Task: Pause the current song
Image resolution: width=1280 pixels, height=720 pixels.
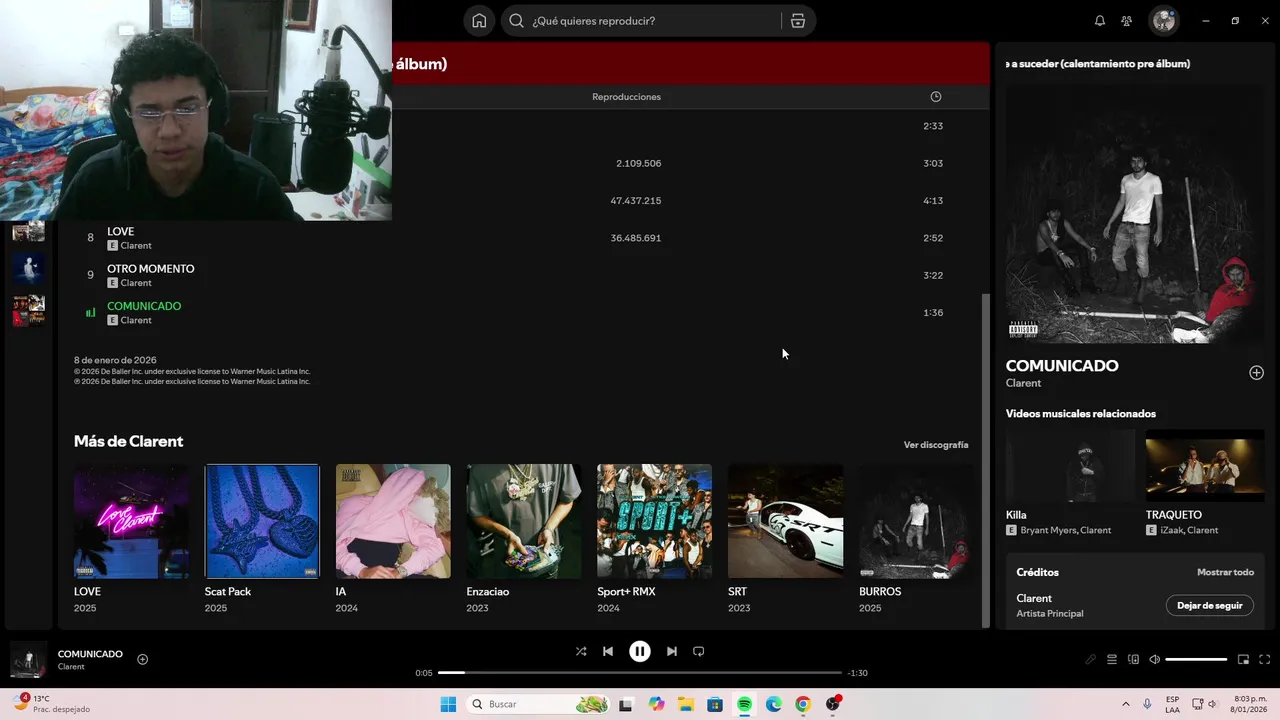Action: 640,651
